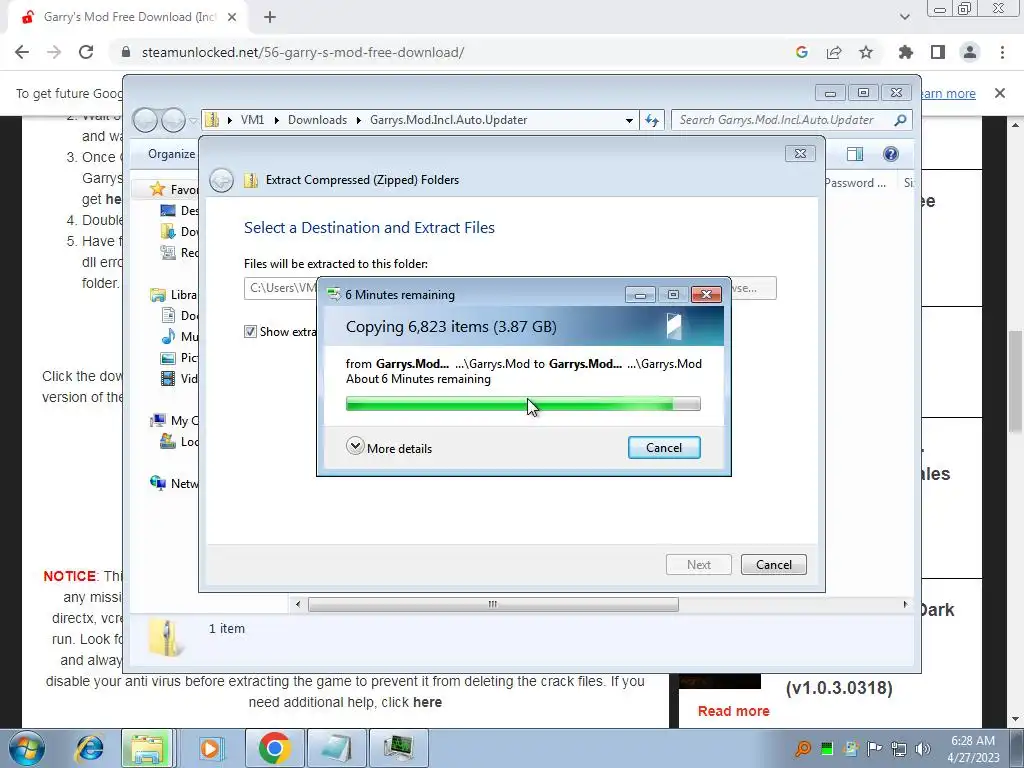
Task: Cancel the copying operation
Action: pyautogui.click(x=664, y=448)
